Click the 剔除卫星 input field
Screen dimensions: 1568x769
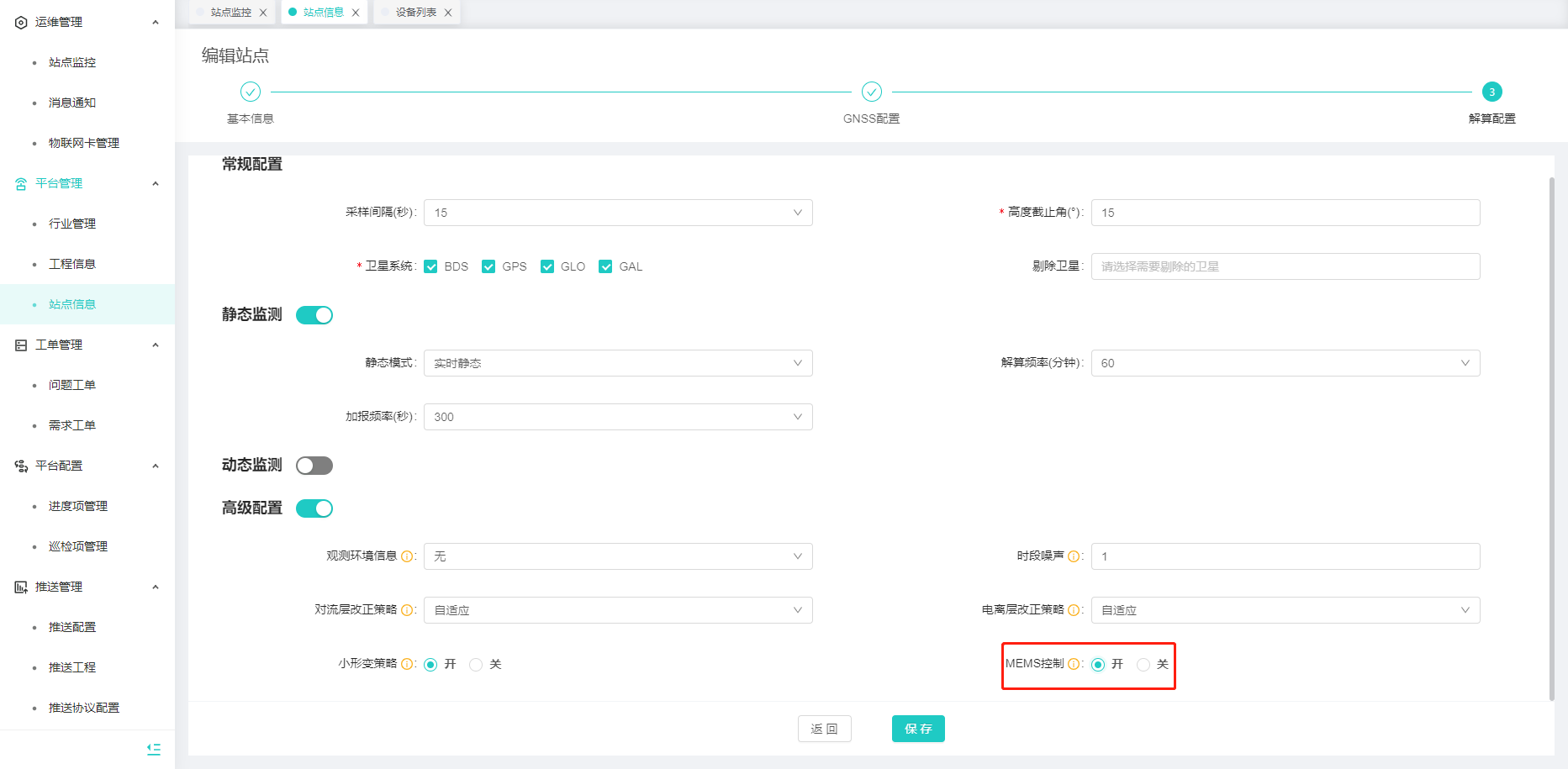click(x=1285, y=266)
